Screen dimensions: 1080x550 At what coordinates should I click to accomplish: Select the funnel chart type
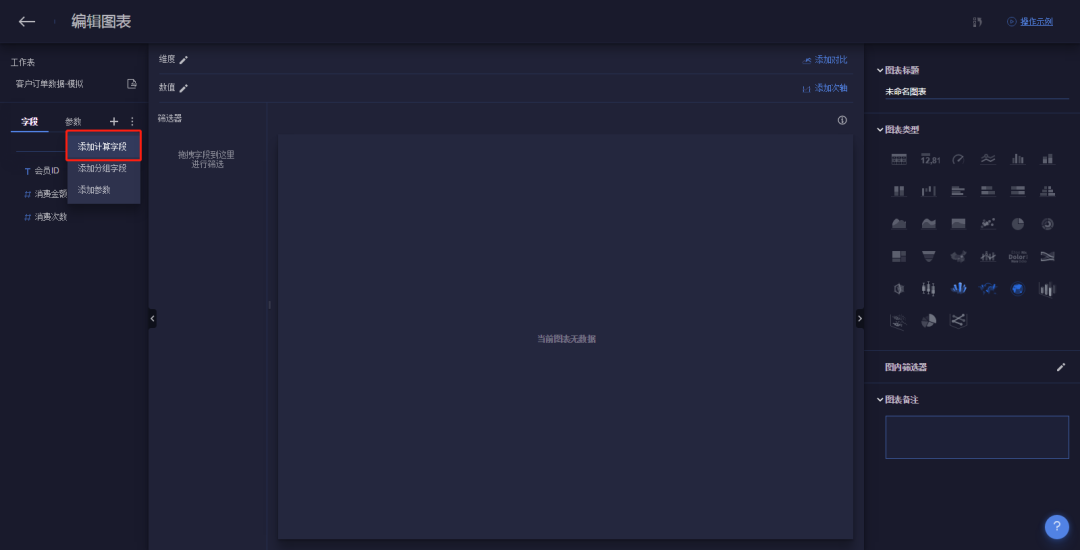click(929, 256)
